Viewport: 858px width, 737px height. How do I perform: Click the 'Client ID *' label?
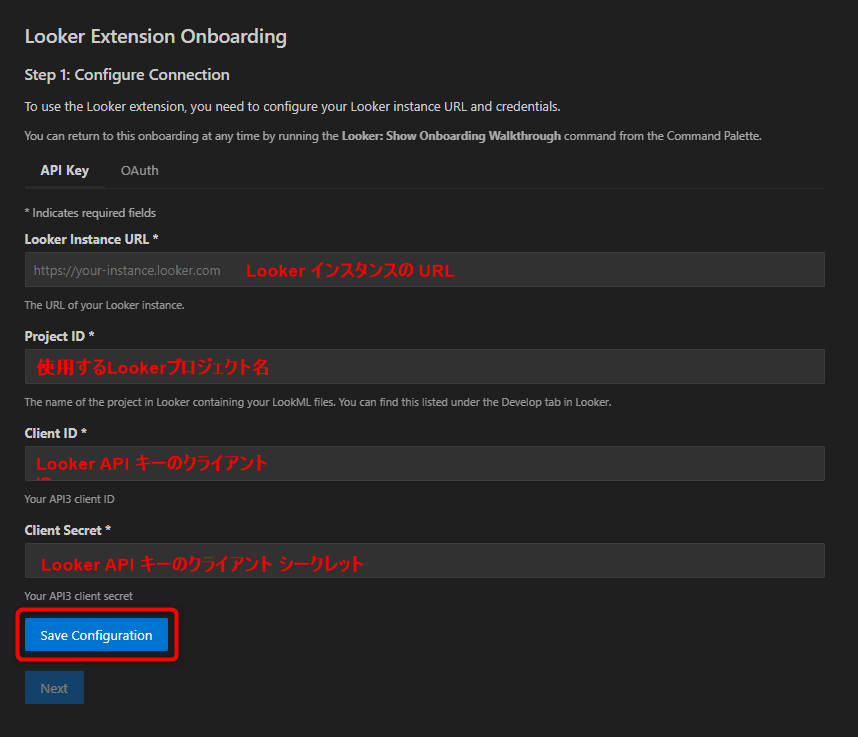(55, 433)
